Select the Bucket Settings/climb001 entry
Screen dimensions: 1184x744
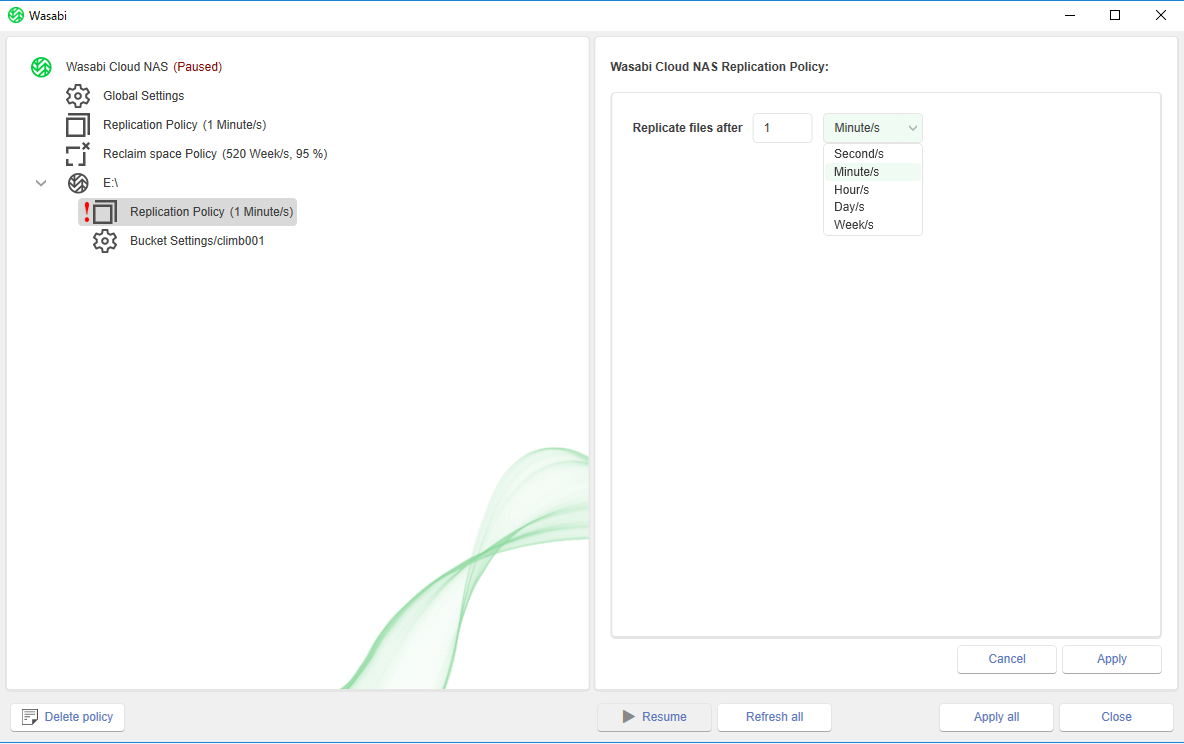pyautogui.click(x=197, y=241)
